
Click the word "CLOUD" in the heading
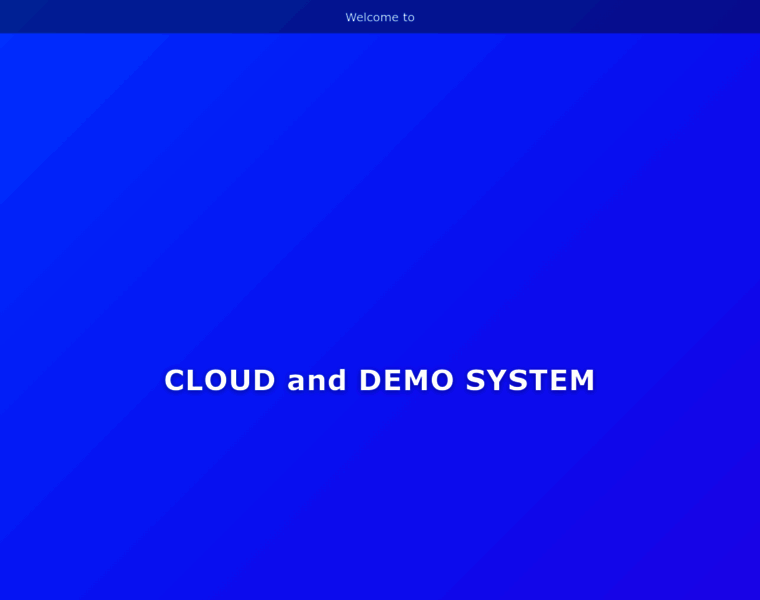(220, 380)
